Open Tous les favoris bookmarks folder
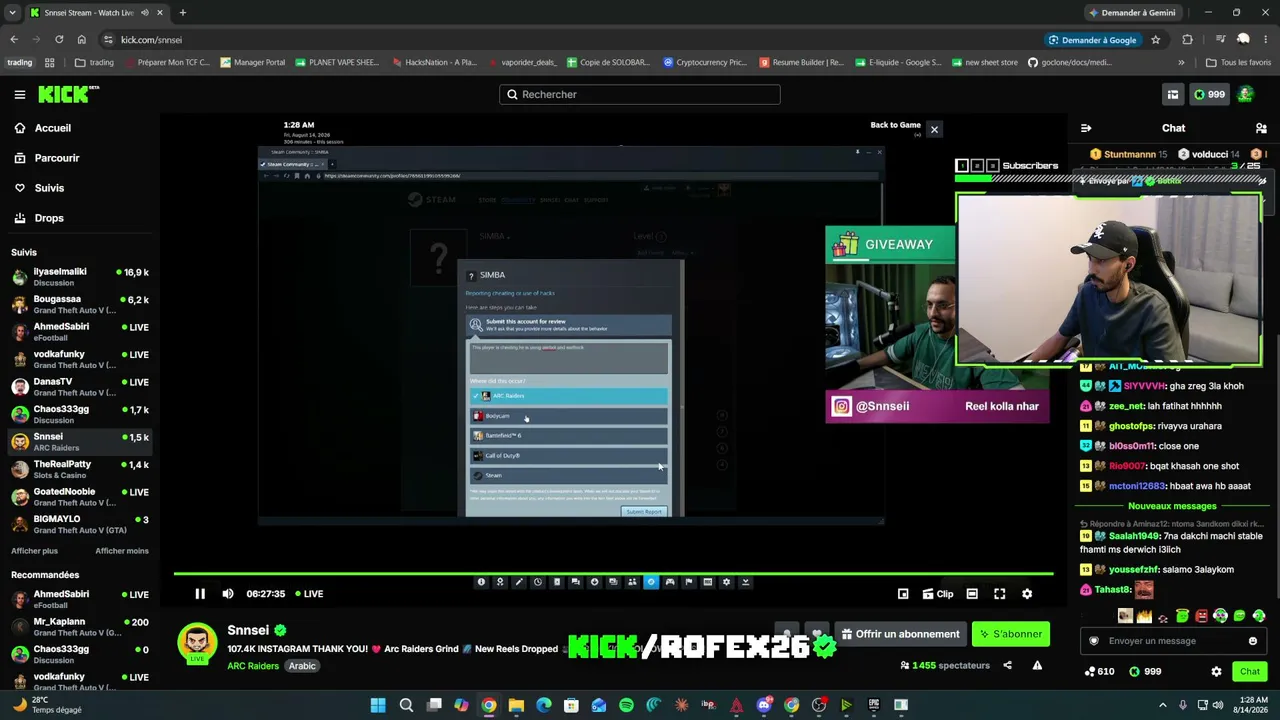 [1238, 62]
